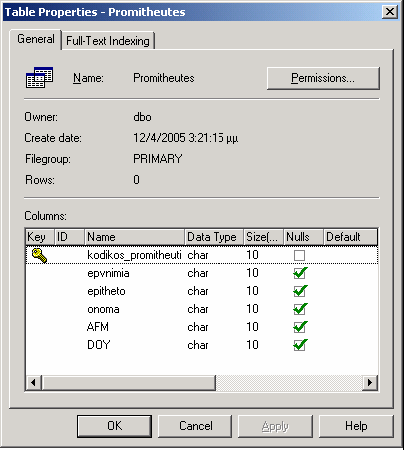Toggle Nulls checkbox for epvnimia column

[300, 273]
